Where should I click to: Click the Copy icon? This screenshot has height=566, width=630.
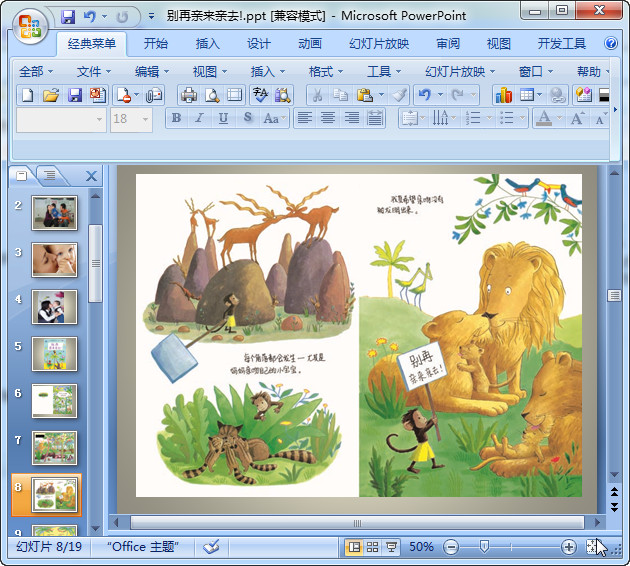pos(340,95)
